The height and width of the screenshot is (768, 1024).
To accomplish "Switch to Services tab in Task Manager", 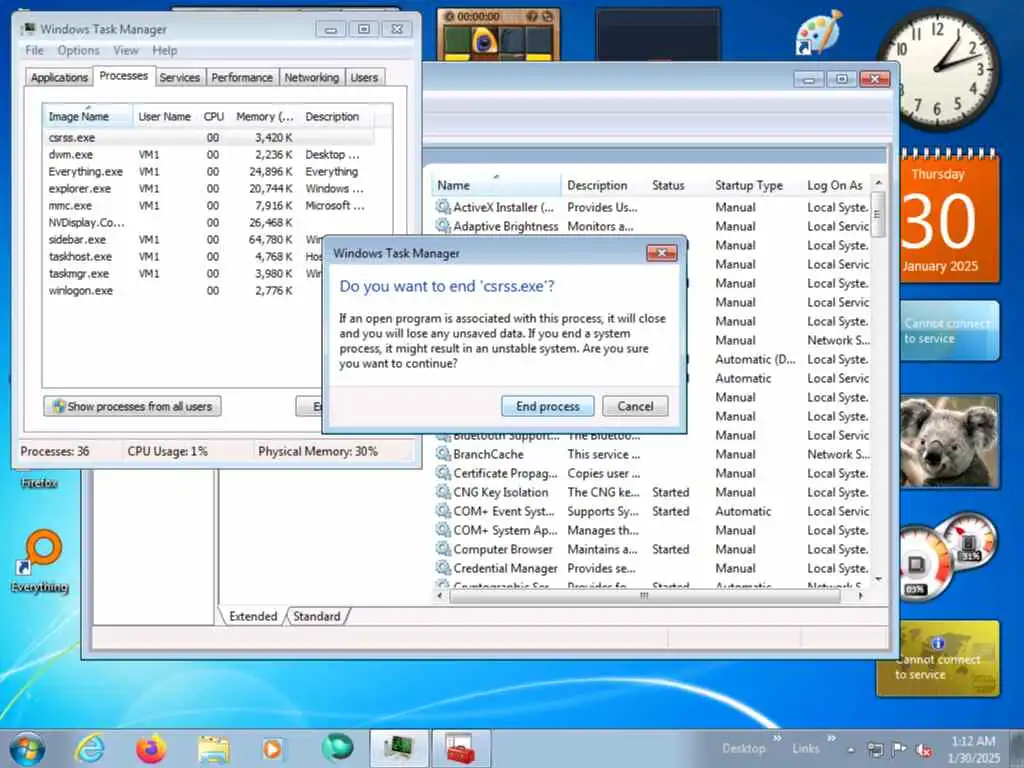I will (x=180, y=77).
